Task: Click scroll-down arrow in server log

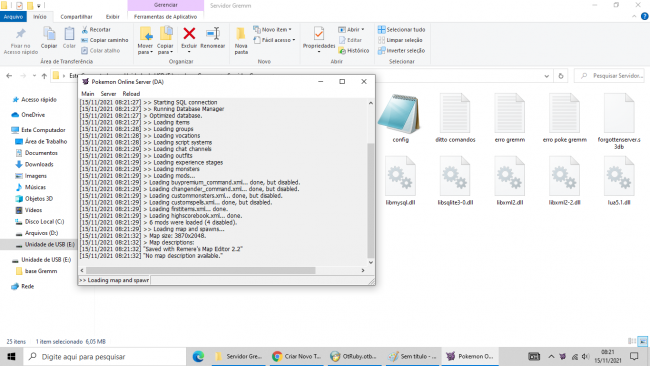Action: 371,262
